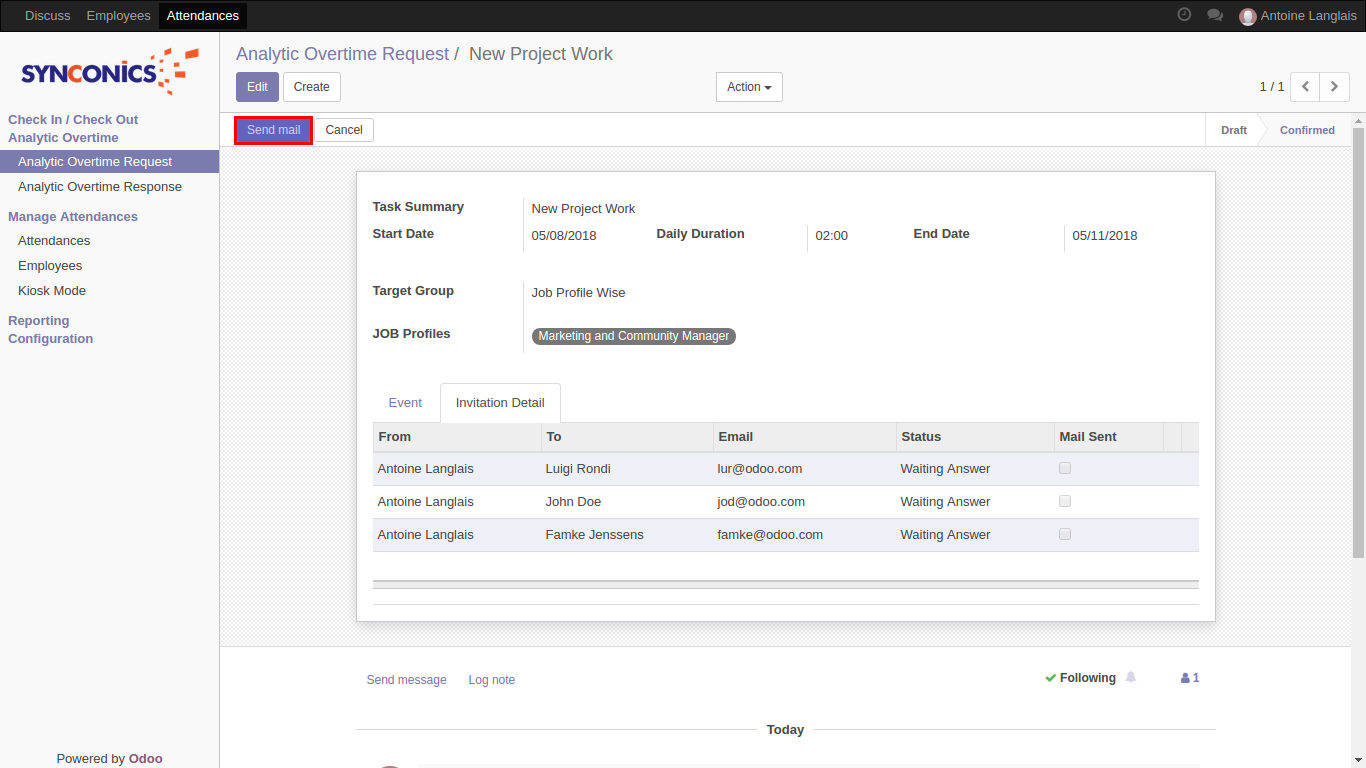Click the Log note link
The image size is (1366, 768).
click(491, 680)
